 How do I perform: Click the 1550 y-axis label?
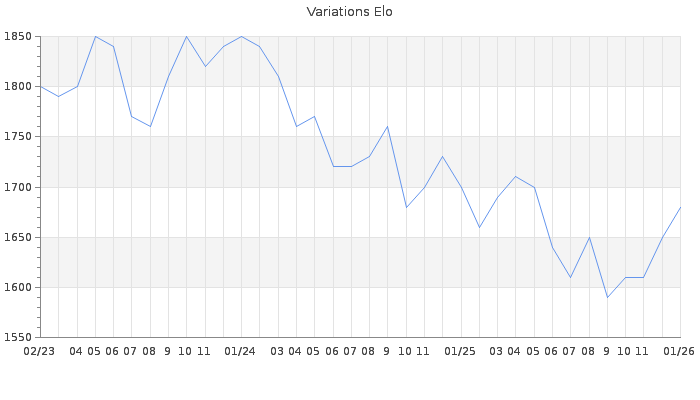17,338
